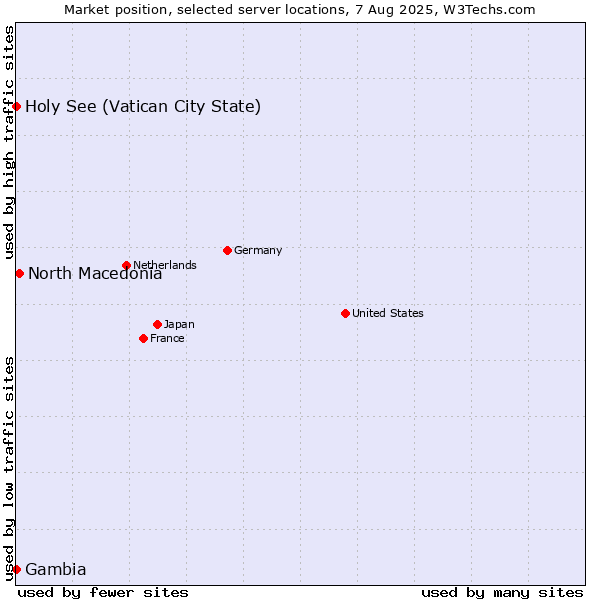600x600 pixels.
Task: Click the Holy See (Vatican City State) label
Action: [143, 106]
